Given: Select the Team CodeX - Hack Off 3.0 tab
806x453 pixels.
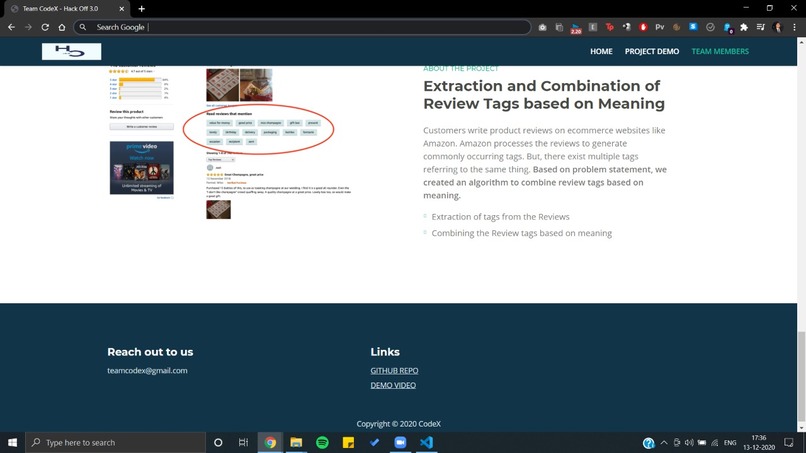Looking at the screenshot, I should pos(67,9).
